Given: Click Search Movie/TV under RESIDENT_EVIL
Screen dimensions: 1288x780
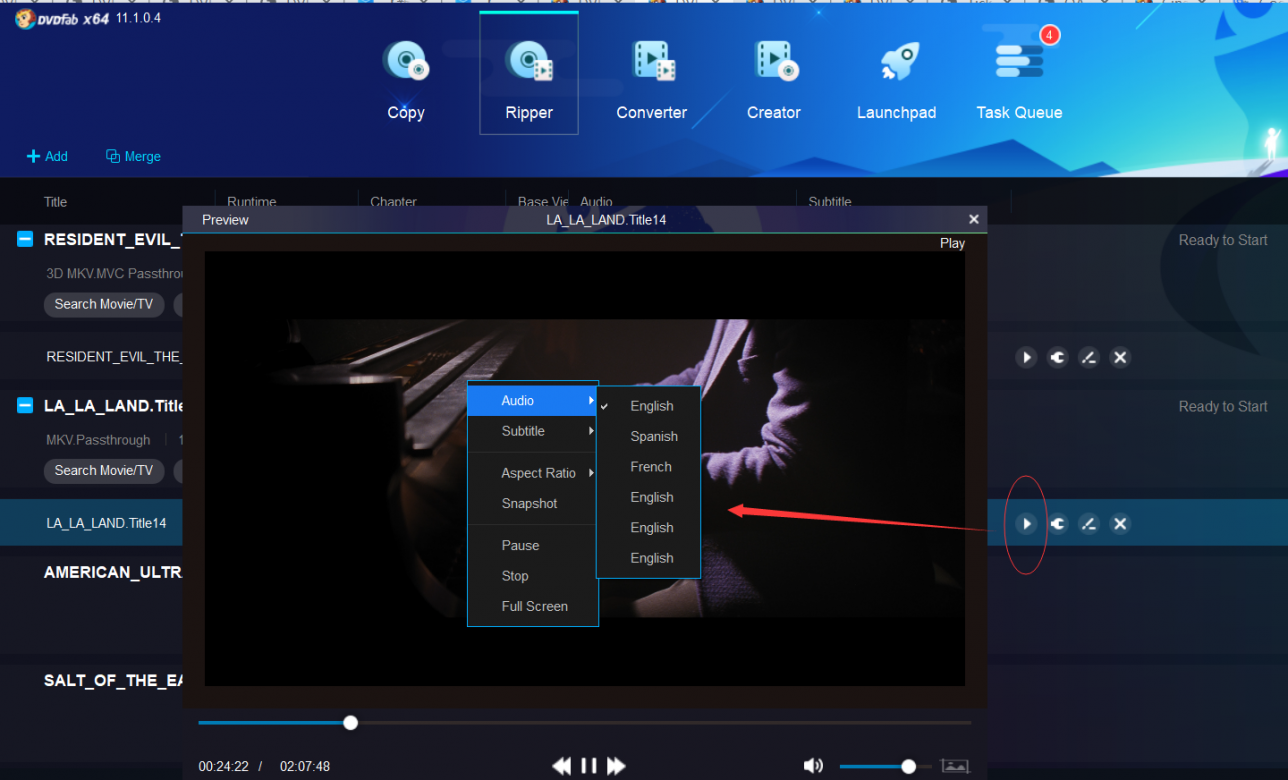Looking at the screenshot, I should pyautogui.click(x=103, y=304).
